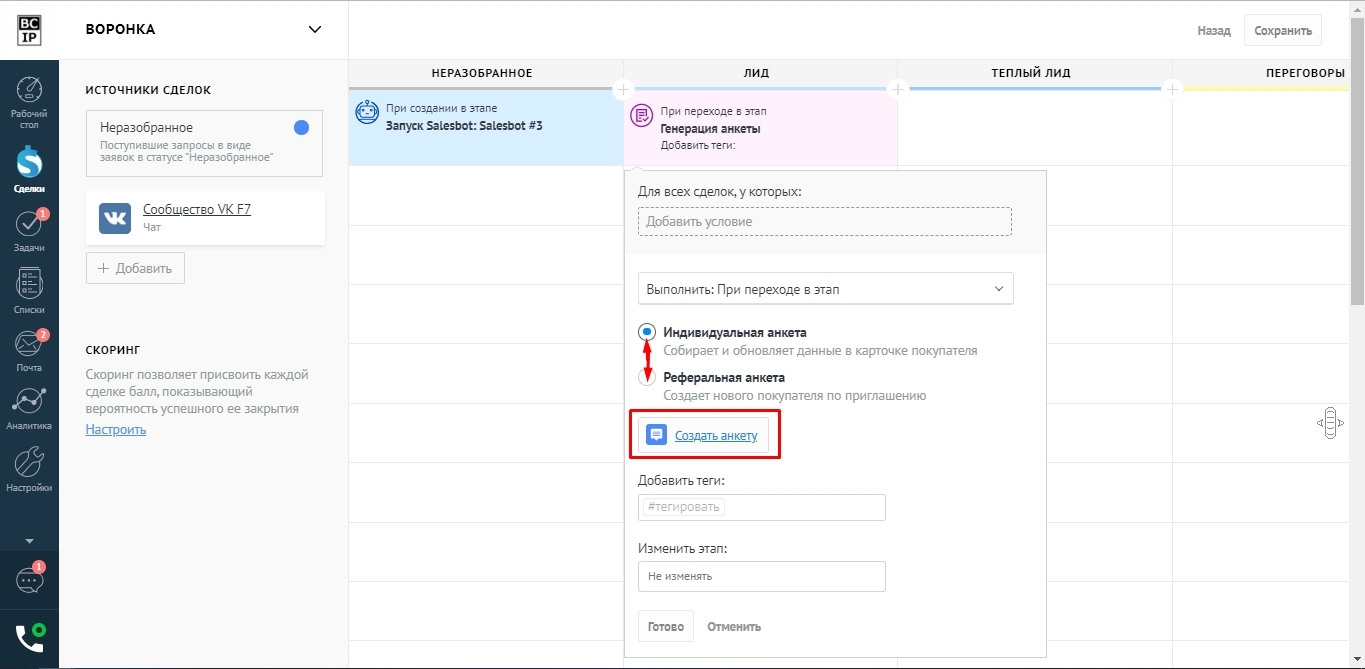Open the Списки lists icon

click(x=29, y=285)
